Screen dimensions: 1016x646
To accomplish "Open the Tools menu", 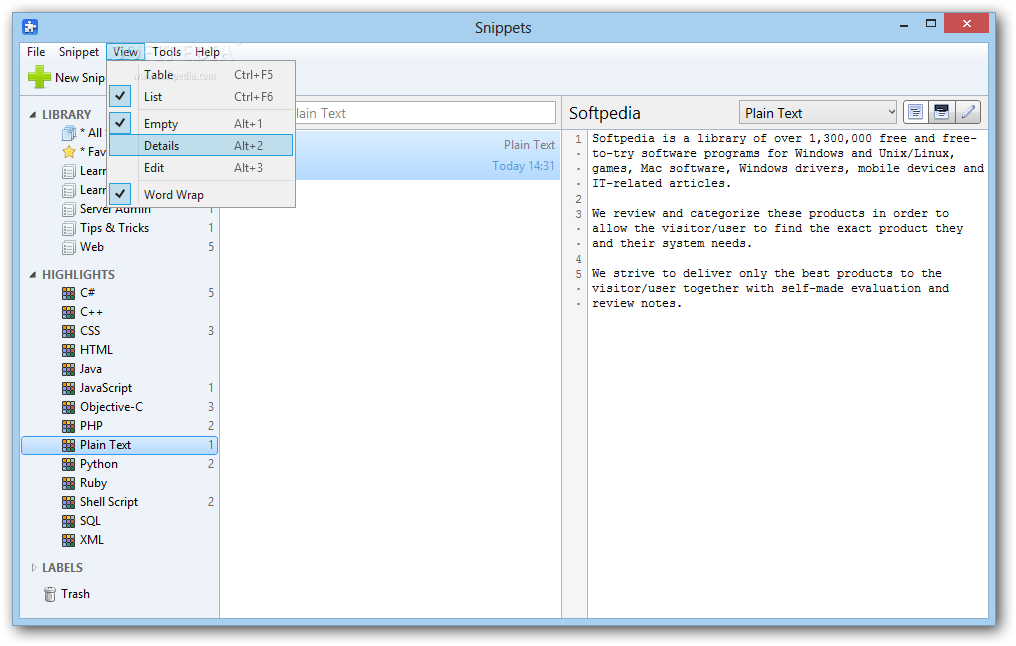I will 167,52.
